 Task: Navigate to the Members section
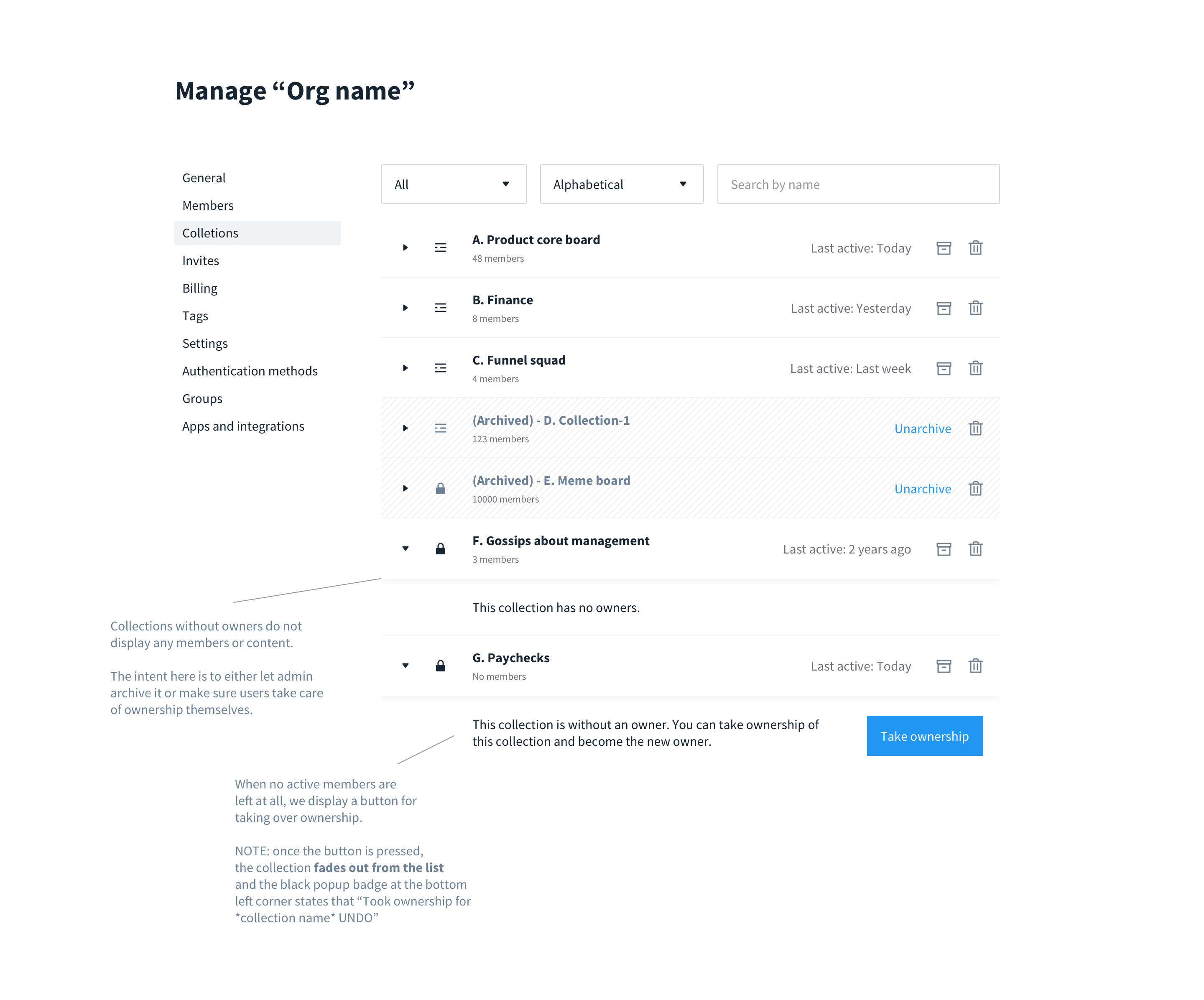pyautogui.click(x=207, y=205)
